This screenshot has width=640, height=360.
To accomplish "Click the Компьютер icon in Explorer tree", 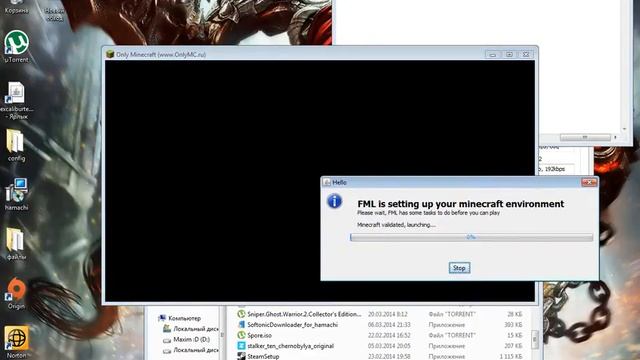I will point(162,318).
